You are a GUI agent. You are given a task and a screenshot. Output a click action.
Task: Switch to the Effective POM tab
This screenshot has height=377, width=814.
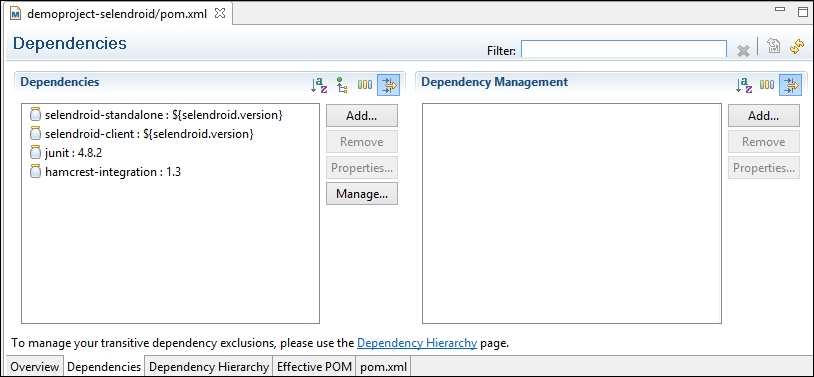(x=314, y=367)
